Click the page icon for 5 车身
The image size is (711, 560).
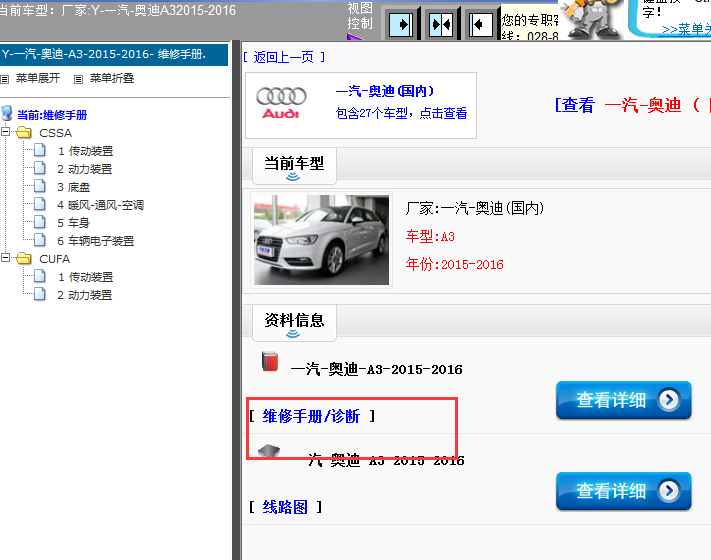pyautogui.click(x=39, y=222)
